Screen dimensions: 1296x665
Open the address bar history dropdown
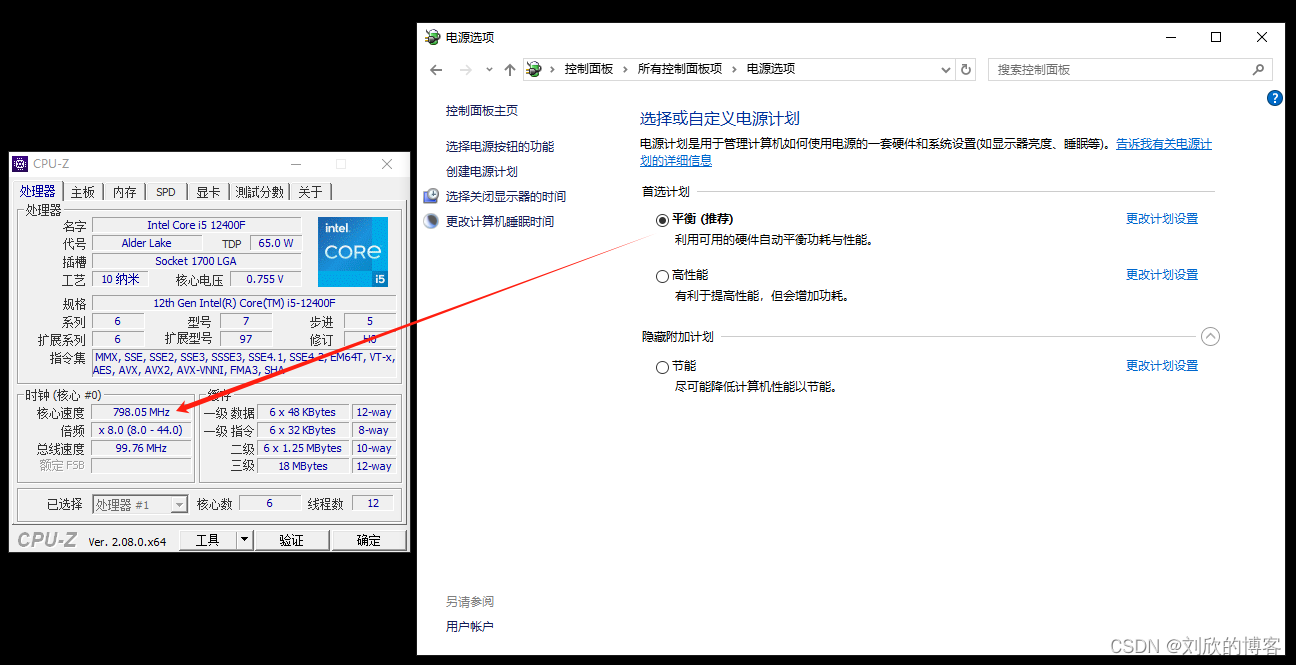(946, 70)
